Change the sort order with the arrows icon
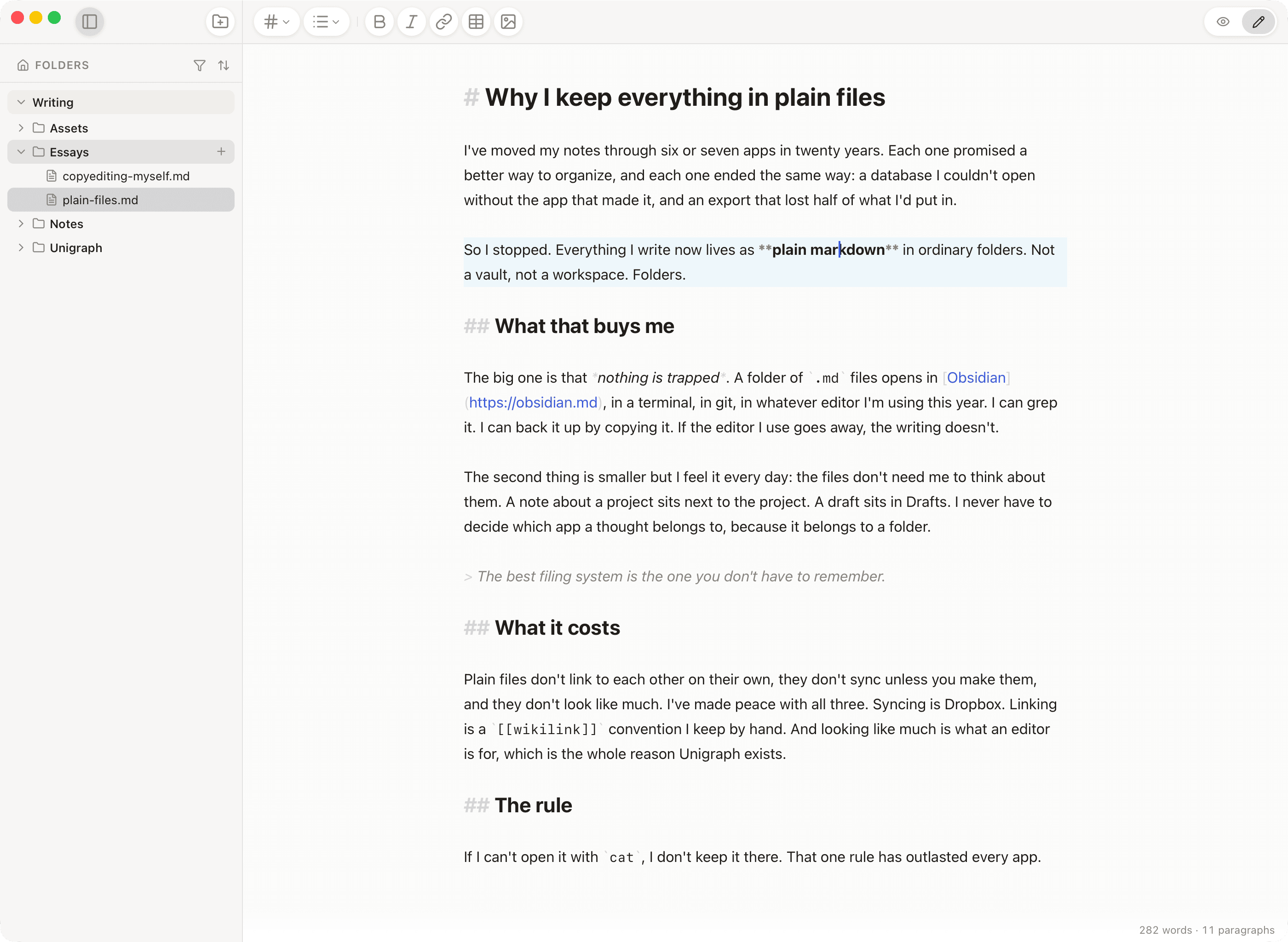 pos(224,66)
